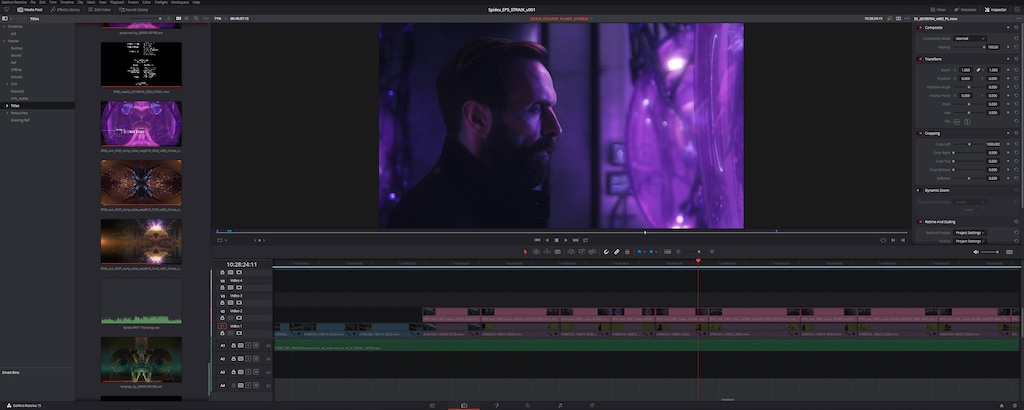Solo the A1 audio track
Viewport: 1024px width, 410px height.
tap(248, 345)
